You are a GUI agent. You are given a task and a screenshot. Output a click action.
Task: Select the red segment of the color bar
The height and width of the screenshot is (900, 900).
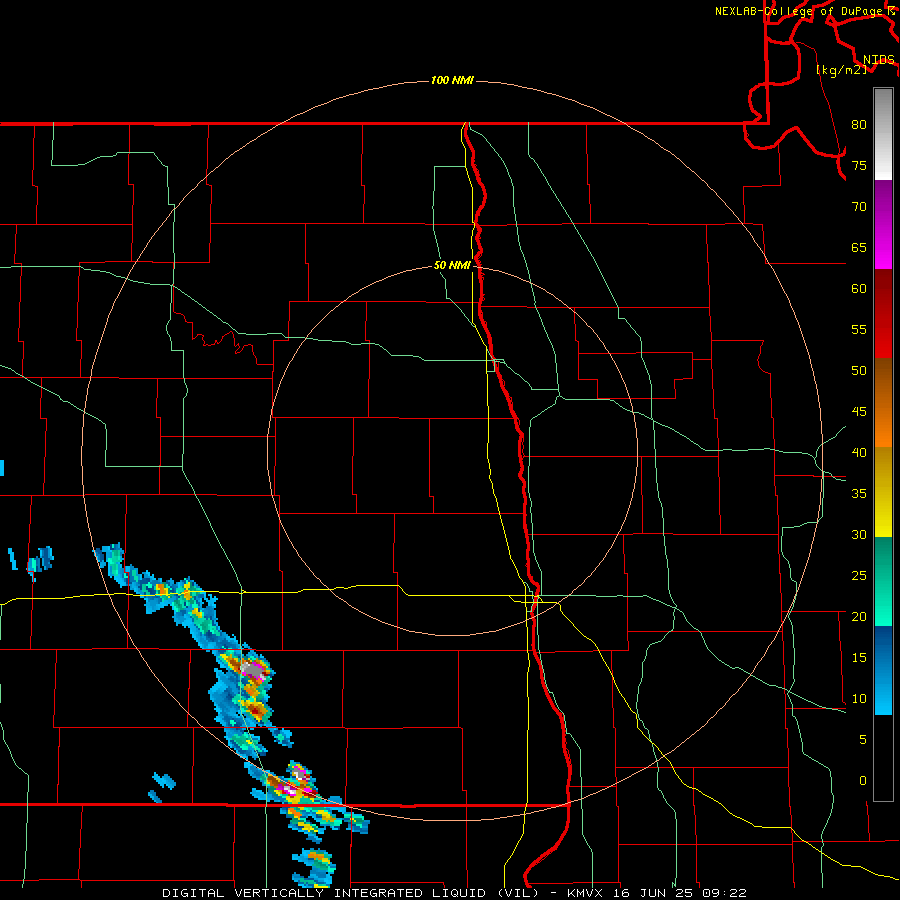883,313
